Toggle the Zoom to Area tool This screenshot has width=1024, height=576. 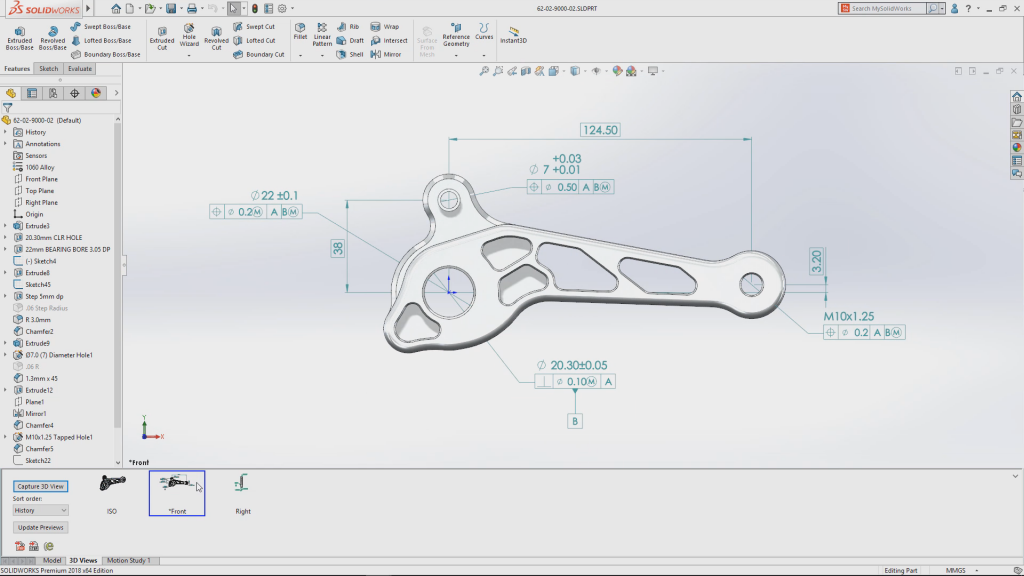(497, 71)
